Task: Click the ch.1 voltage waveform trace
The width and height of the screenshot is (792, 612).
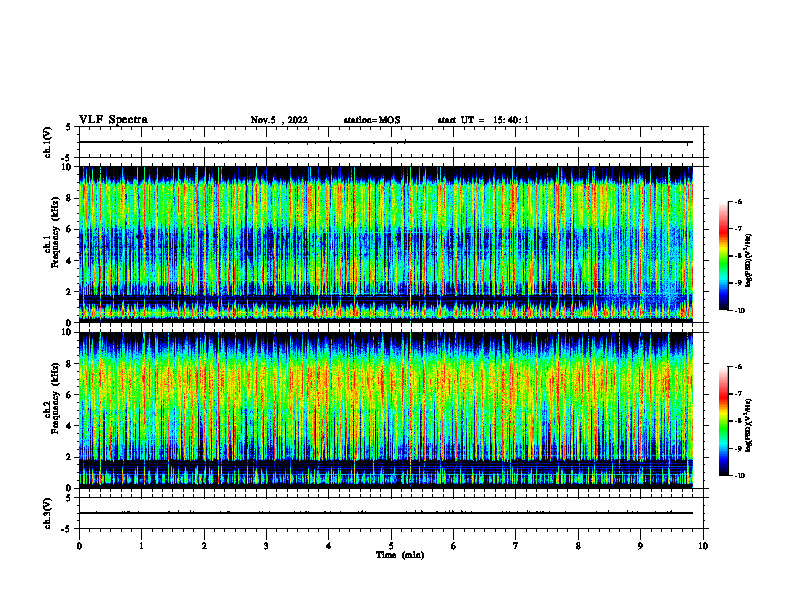Action: pyautogui.click(x=386, y=142)
